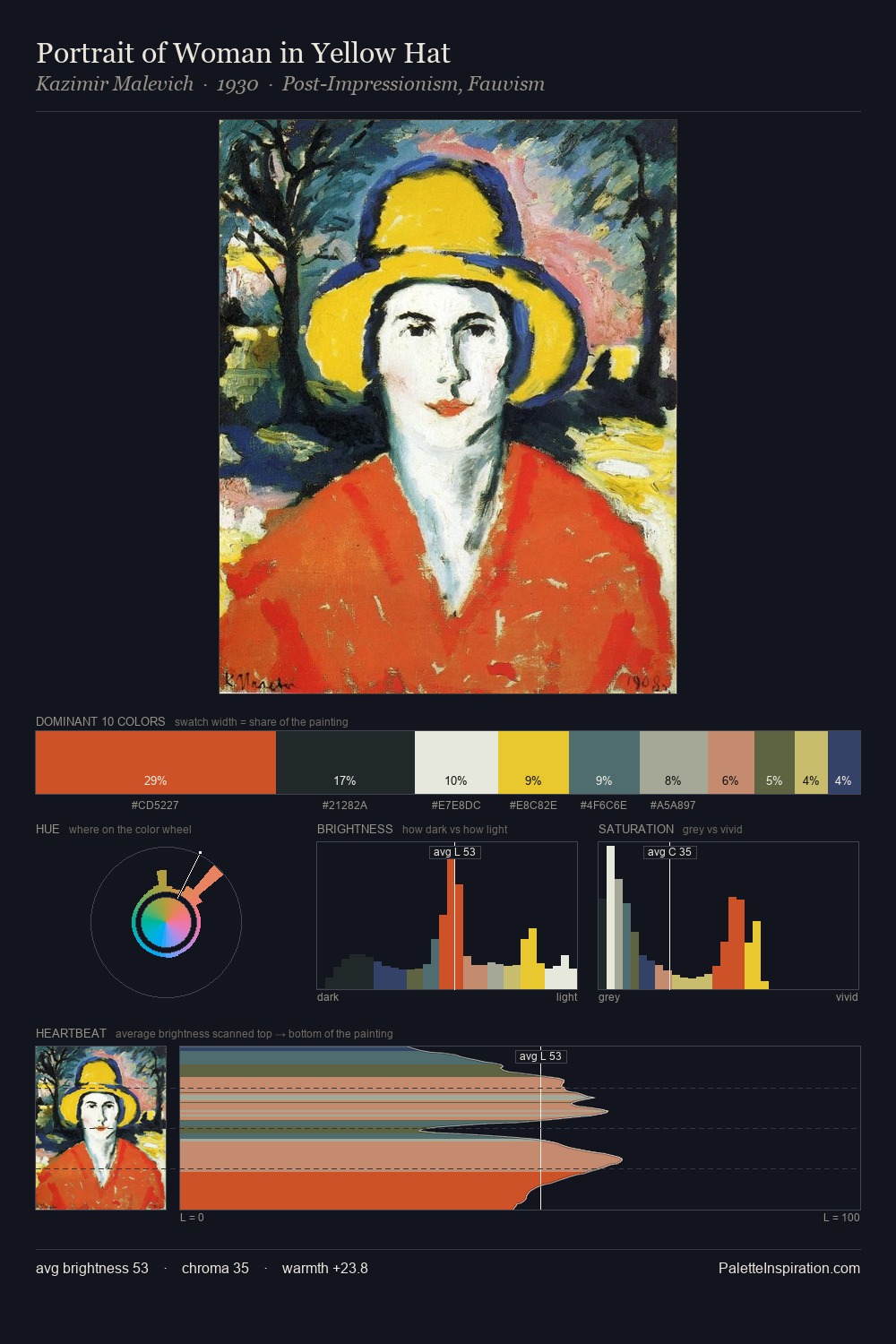The height and width of the screenshot is (1344, 896).
Task: Choose the yellow 9% color swatch
Action: tap(533, 762)
